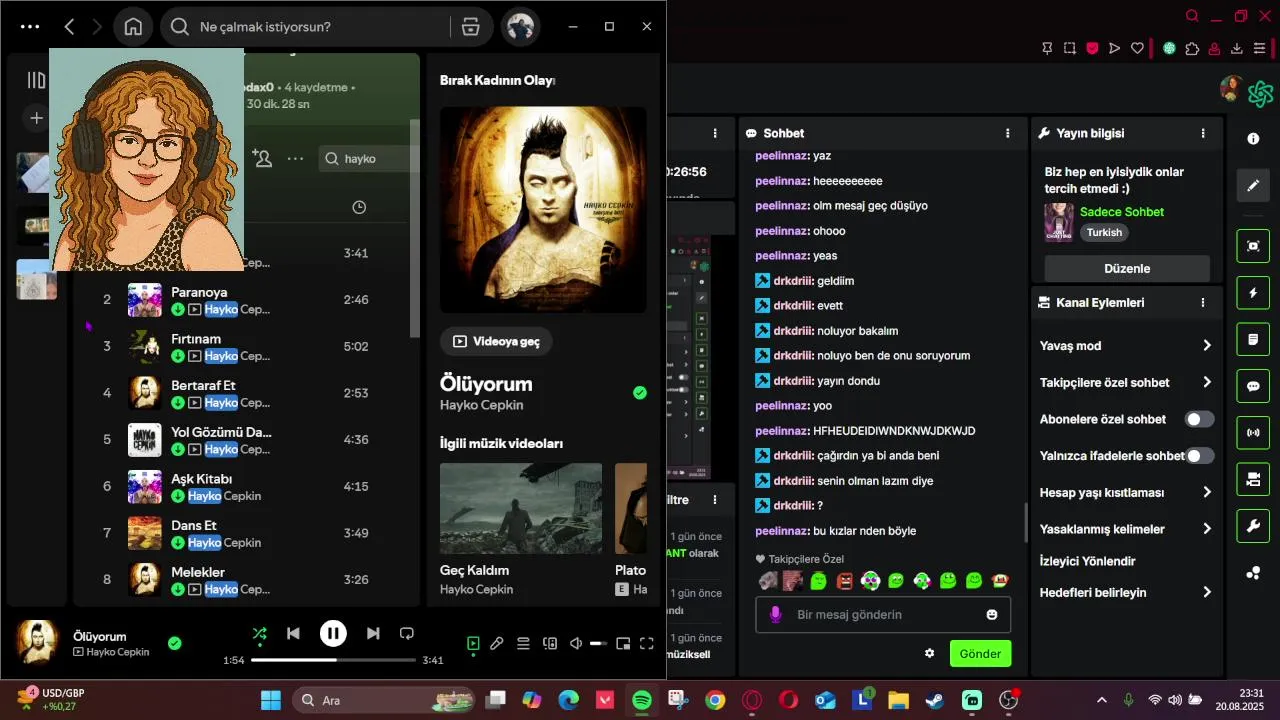Toggle Yalnızca ifadelerle sohbet switch
The width and height of the screenshot is (1280, 720).
coord(1199,456)
